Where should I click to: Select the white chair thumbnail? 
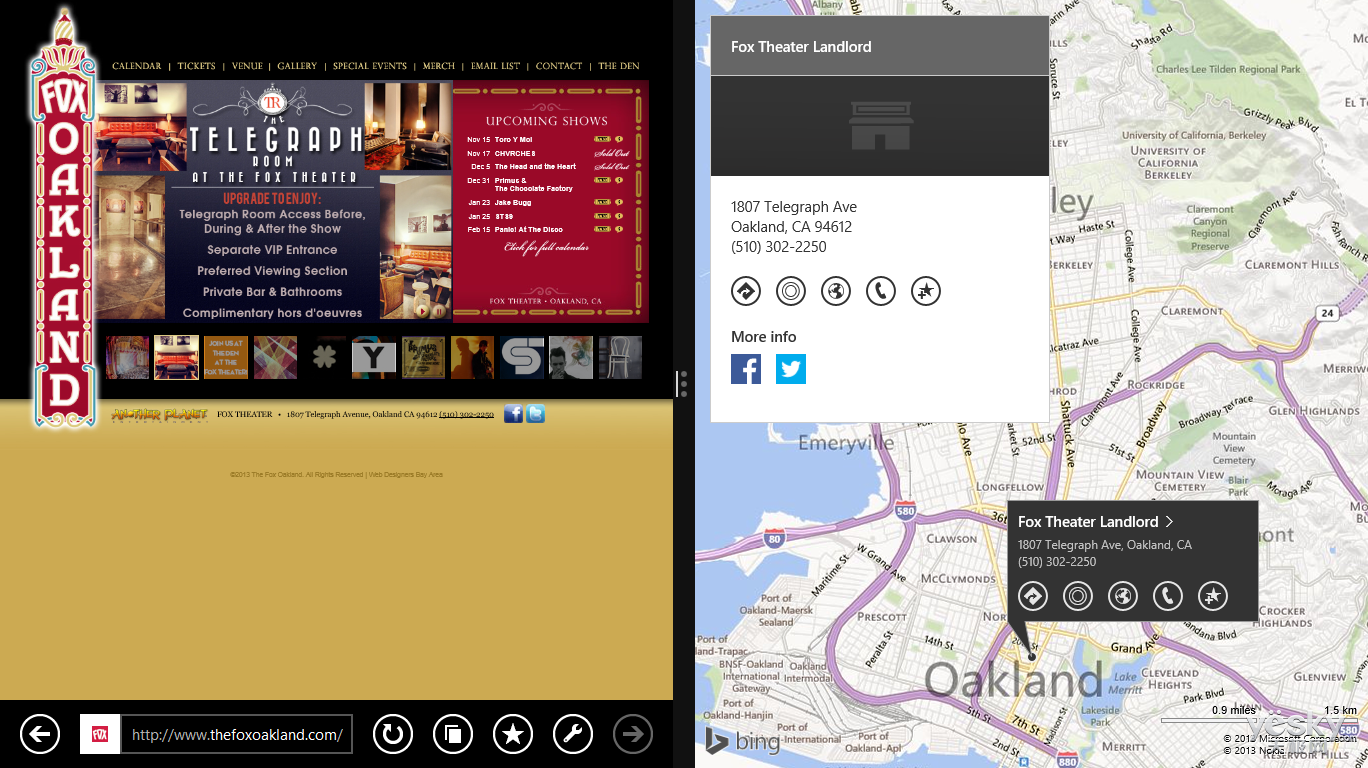pos(620,357)
